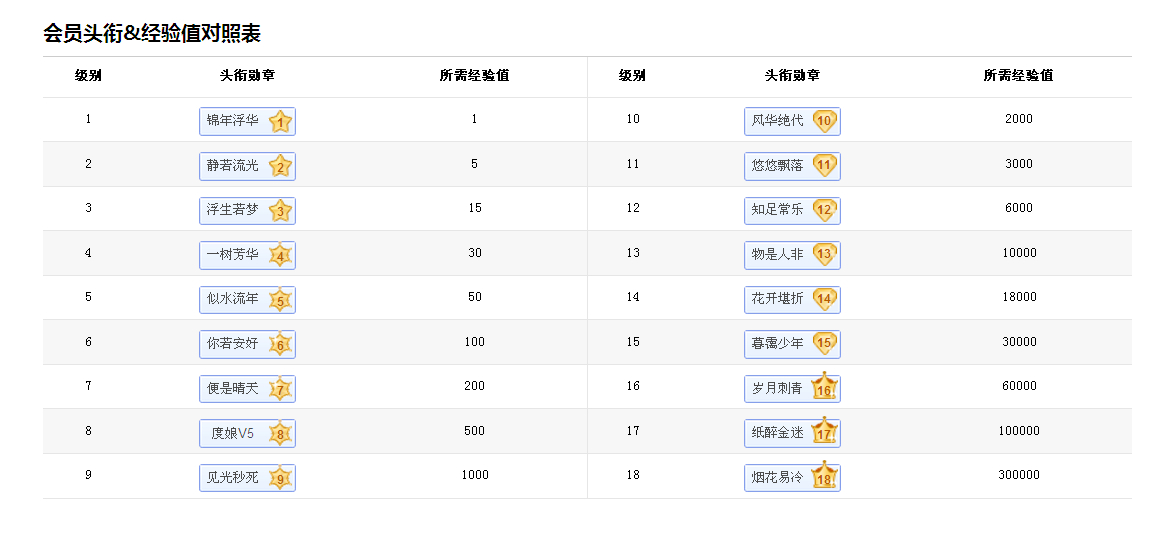Click the level 16 crown star icon
Image resolution: width=1163 pixels, height=550 pixels.
point(824,388)
